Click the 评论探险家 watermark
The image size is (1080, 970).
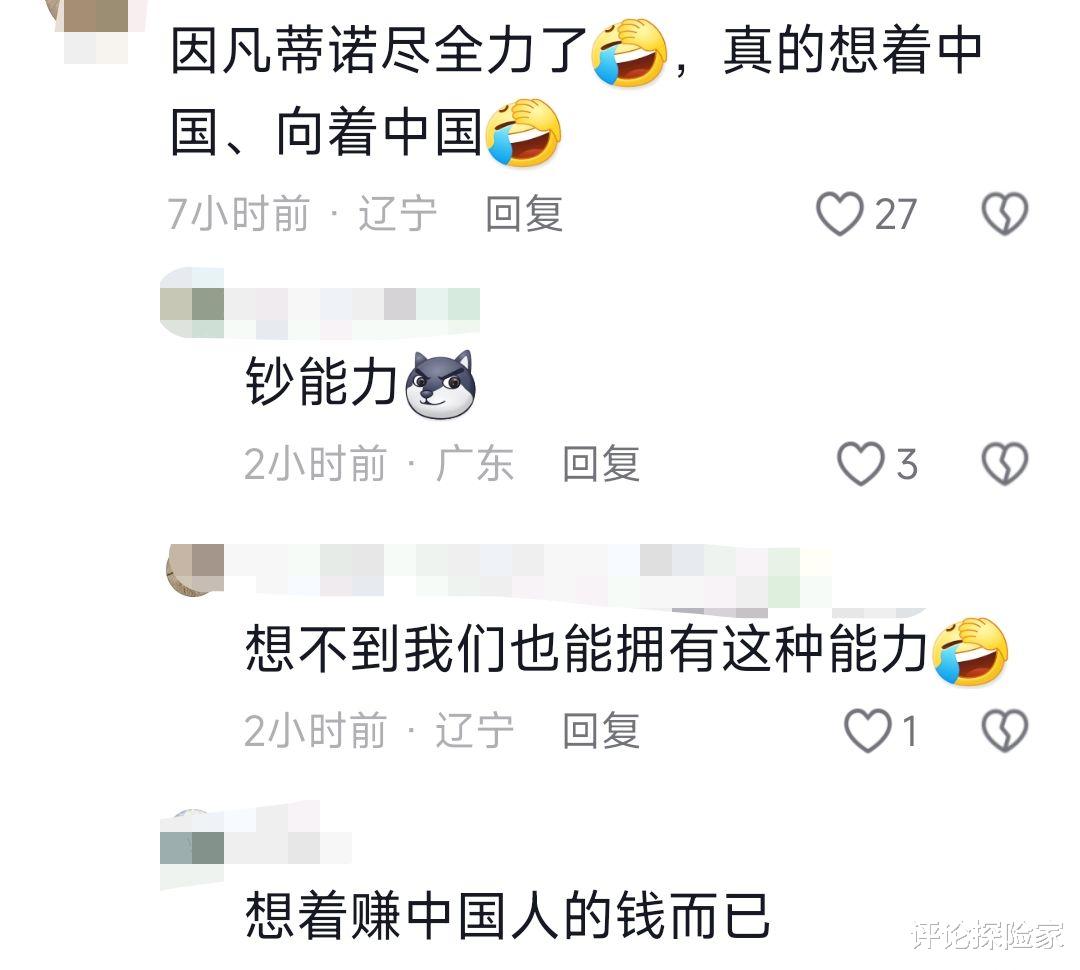[987, 936]
